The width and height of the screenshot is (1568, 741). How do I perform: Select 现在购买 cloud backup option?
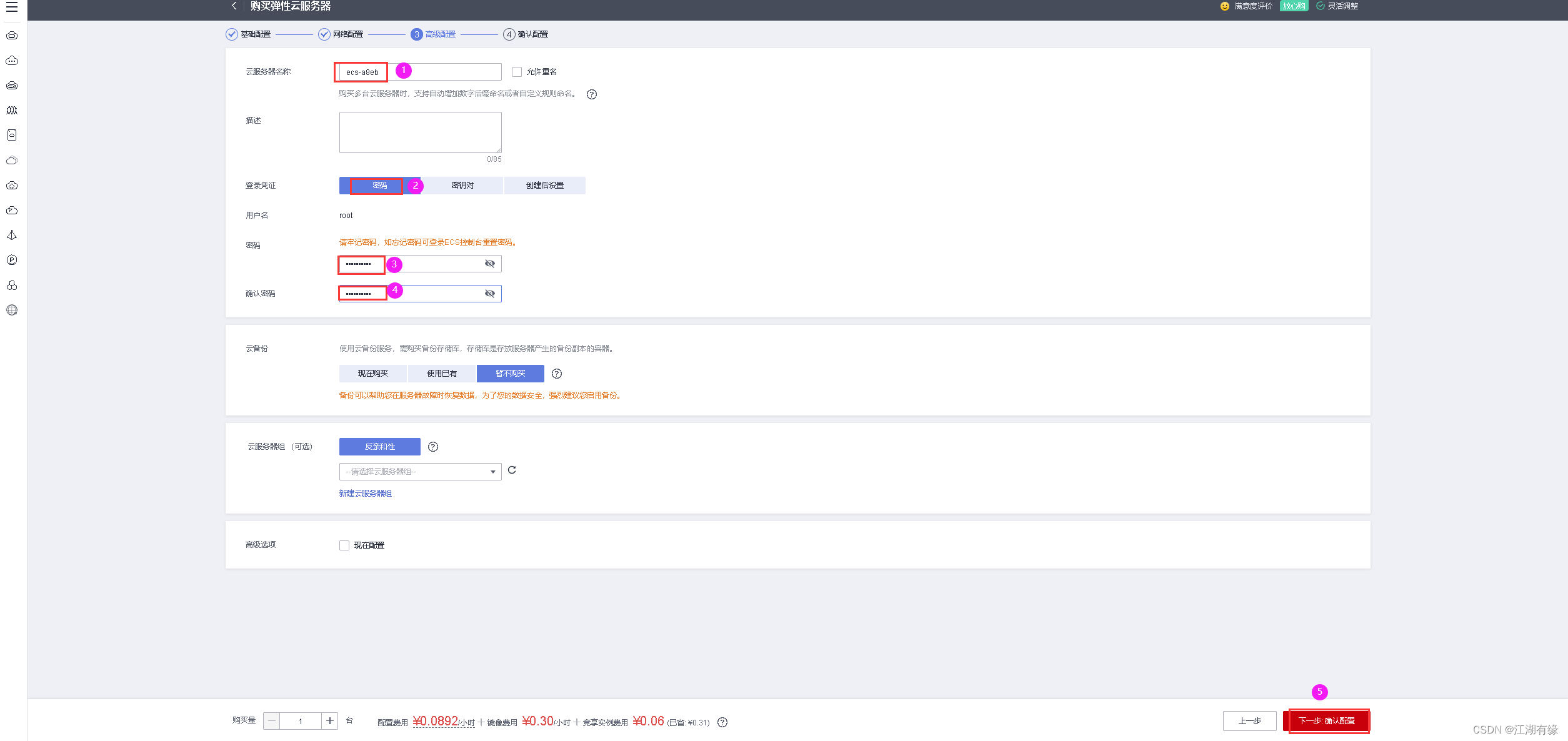tap(372, 374)
